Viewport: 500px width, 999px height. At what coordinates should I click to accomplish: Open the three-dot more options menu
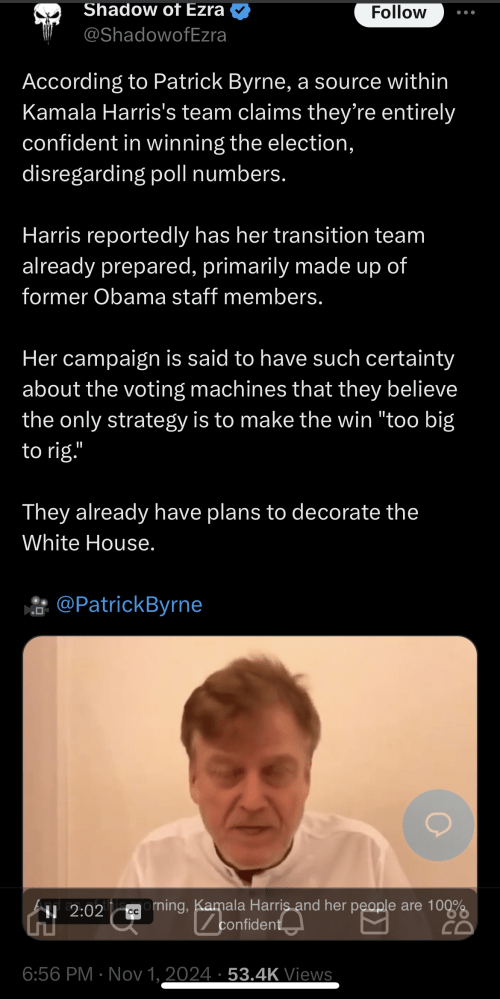coord(466,13)
